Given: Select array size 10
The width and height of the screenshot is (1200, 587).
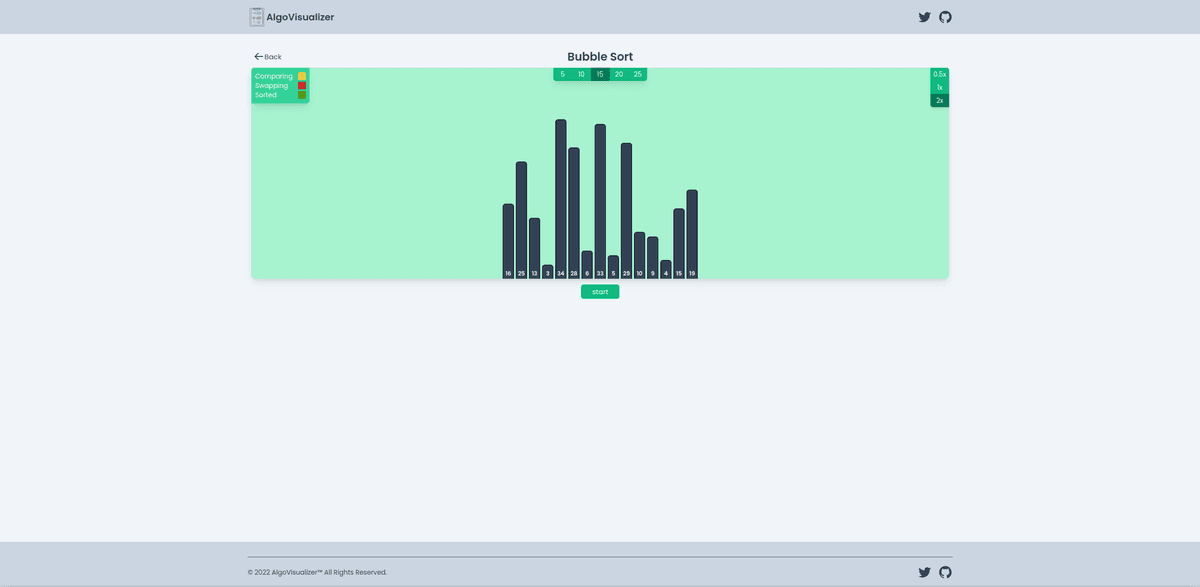Looking at the screenshot, I should [x=580, y=74].
